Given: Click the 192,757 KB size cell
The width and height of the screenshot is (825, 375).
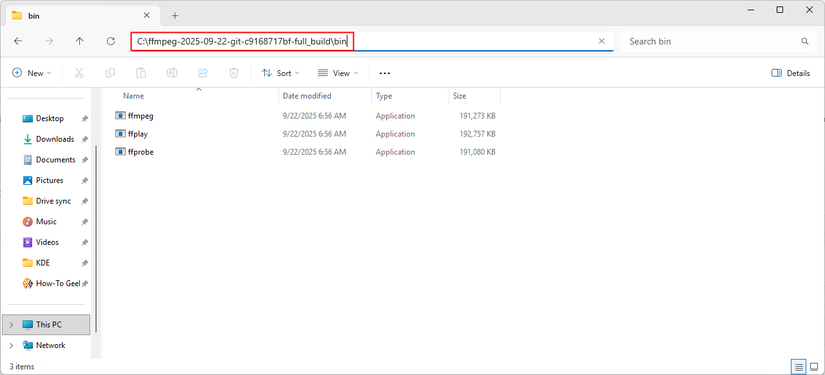Looking at the screenshot, I should (477, 134).
